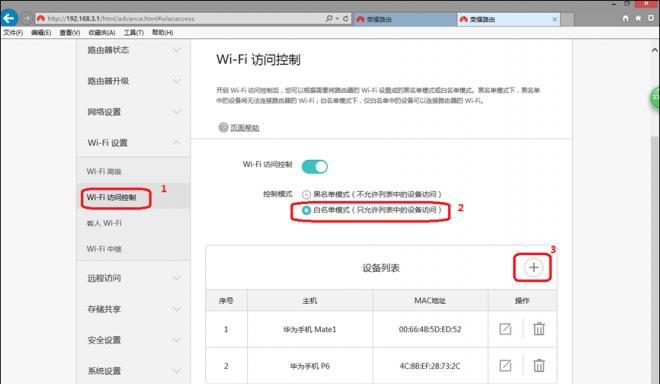The height and width of the screenshot is (384, 660).
Task: Open the 编辑(E) menu
Action: click(x=41, y=32)
